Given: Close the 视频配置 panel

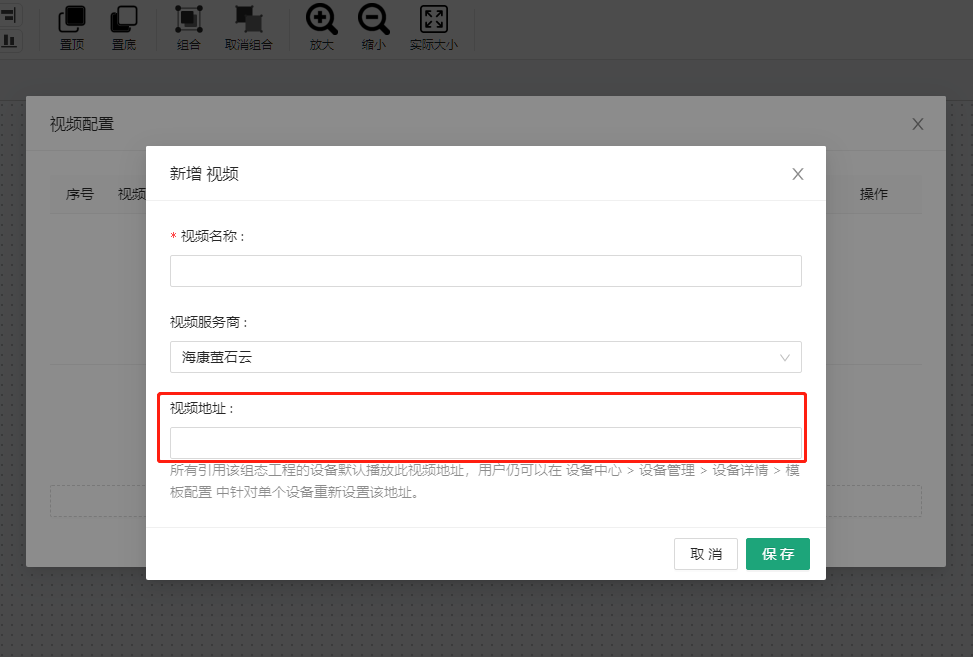Looking at the screenshot, I should pyautogui.click(x=918, y=124).
